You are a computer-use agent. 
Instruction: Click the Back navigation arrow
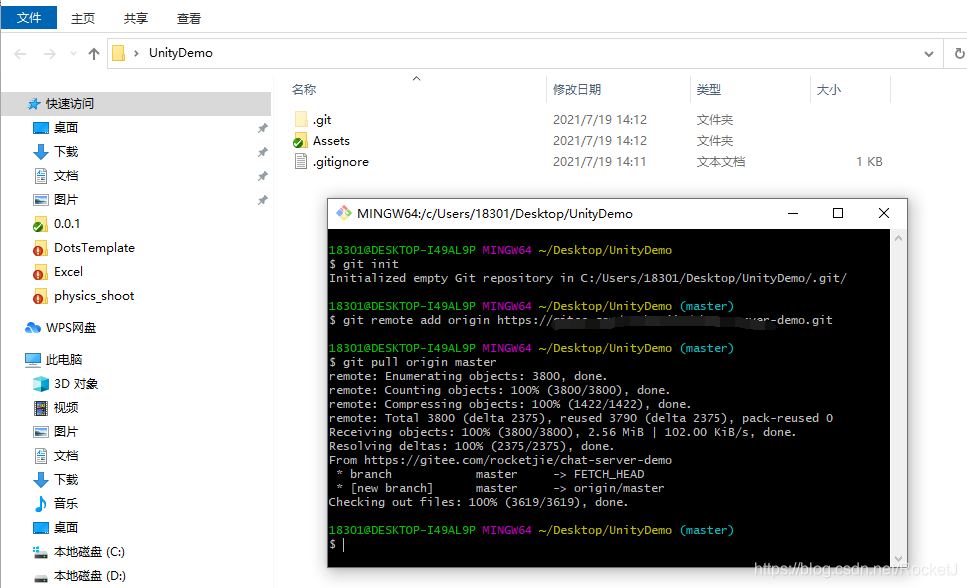point(20,54)
